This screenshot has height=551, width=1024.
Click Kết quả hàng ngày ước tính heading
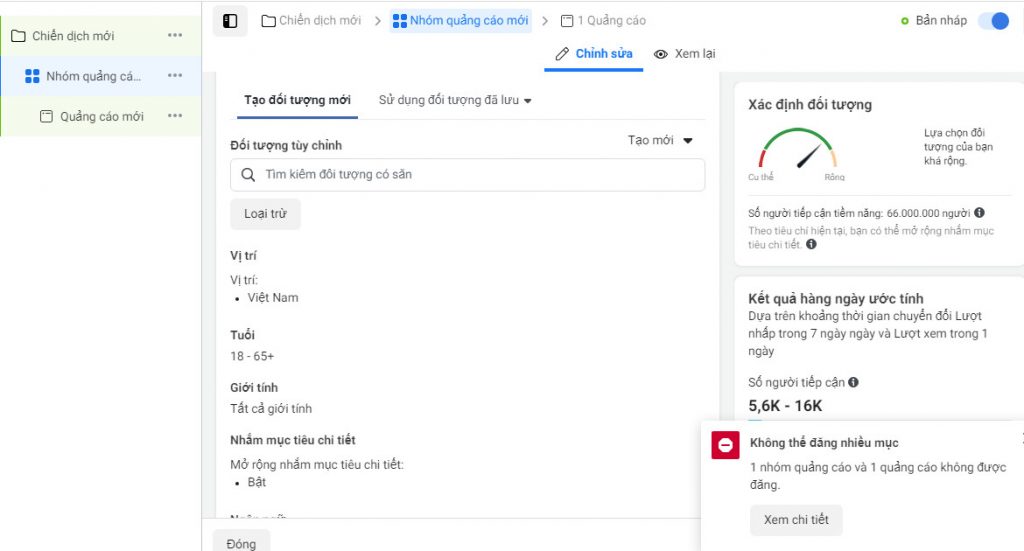pyautogui.click(x=836, y=299)
